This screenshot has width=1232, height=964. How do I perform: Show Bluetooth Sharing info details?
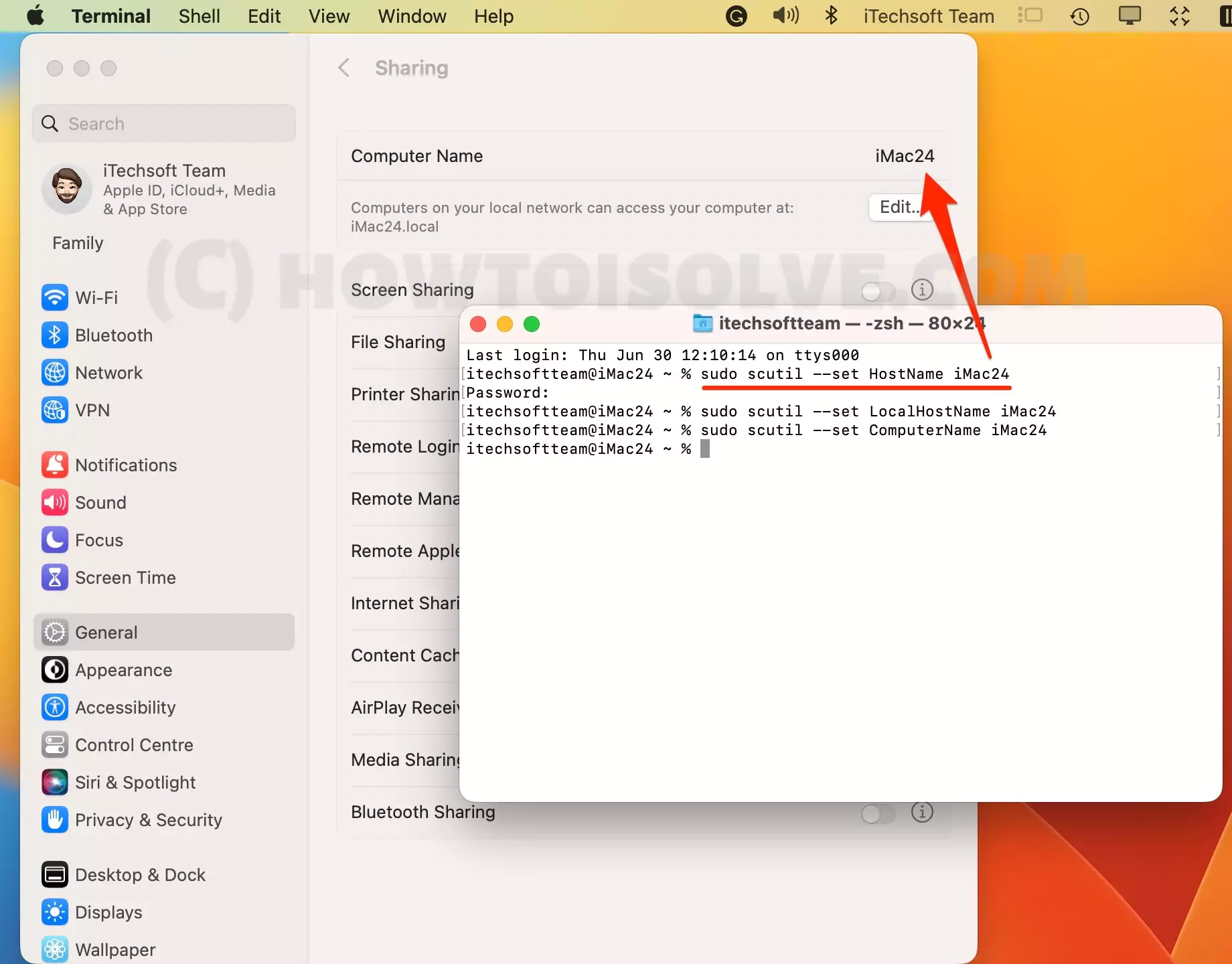coord(922,812)
